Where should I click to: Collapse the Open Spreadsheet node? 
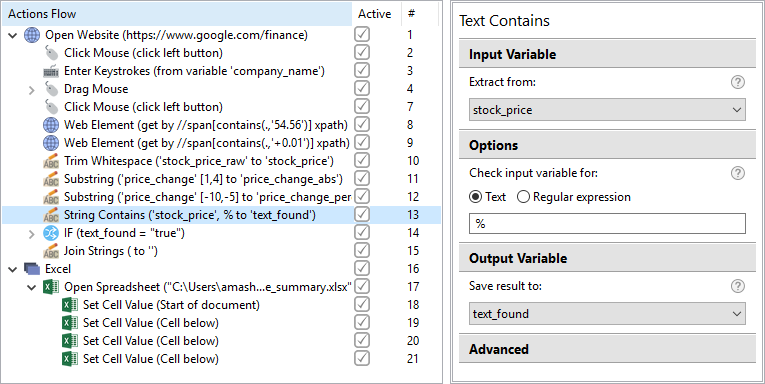click(x=32, y=287)
